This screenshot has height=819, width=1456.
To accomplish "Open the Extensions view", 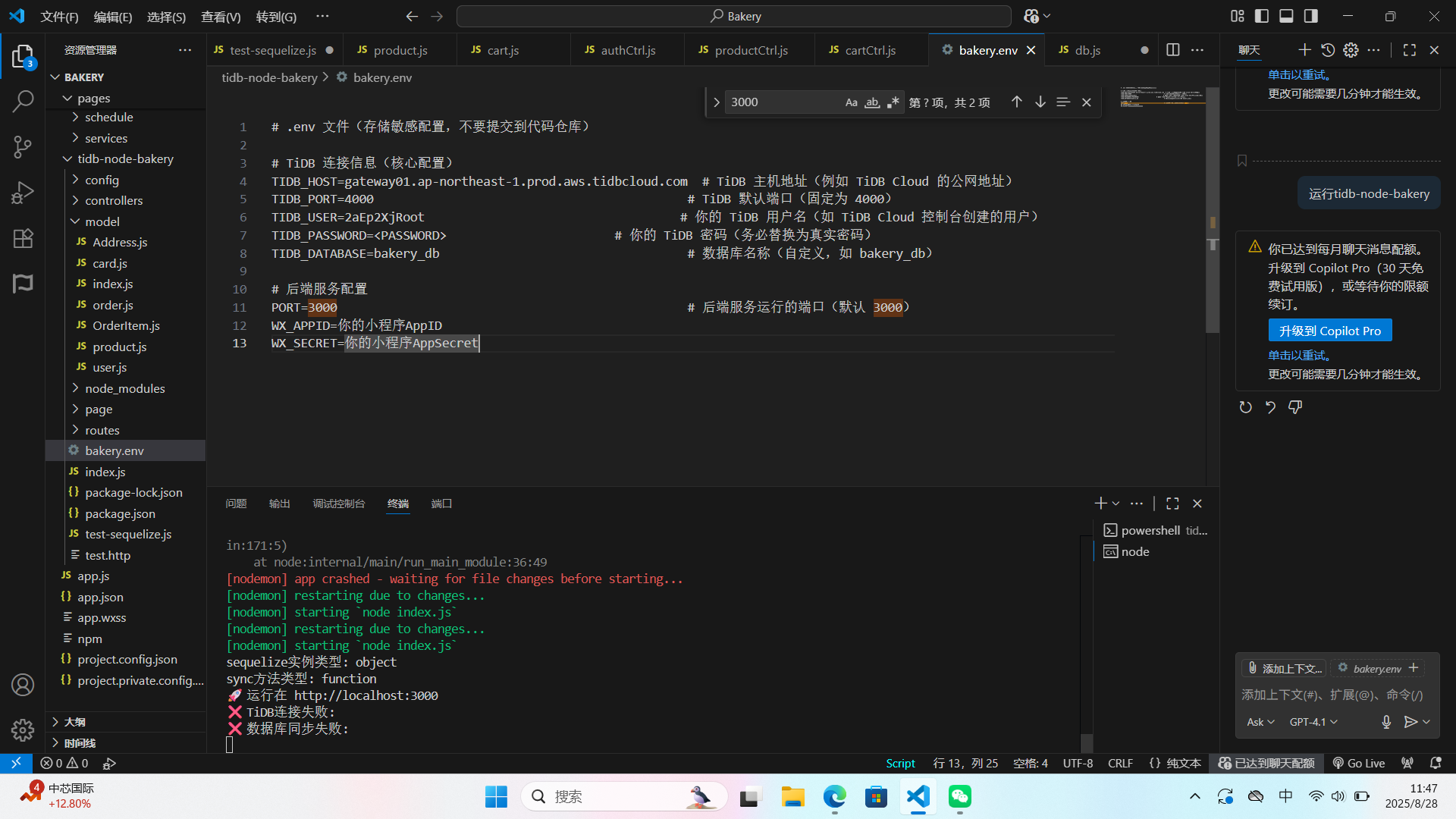I will 23,239.
